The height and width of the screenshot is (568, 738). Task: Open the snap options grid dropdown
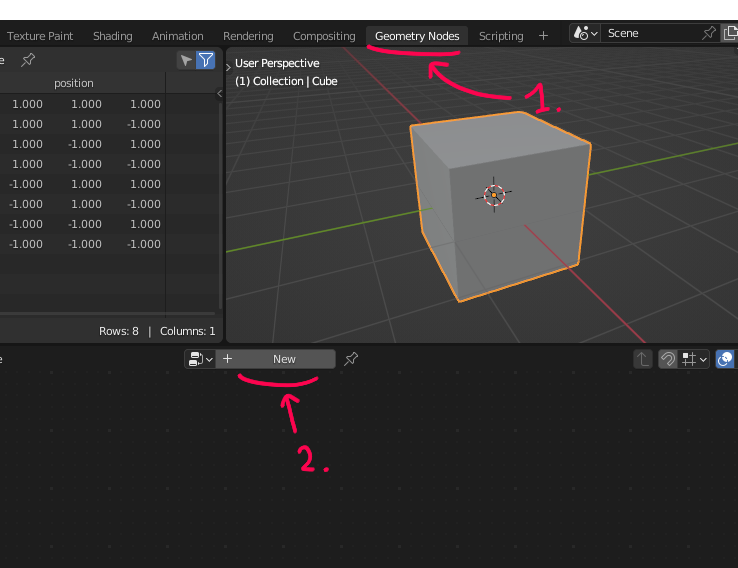coord(694,359)
